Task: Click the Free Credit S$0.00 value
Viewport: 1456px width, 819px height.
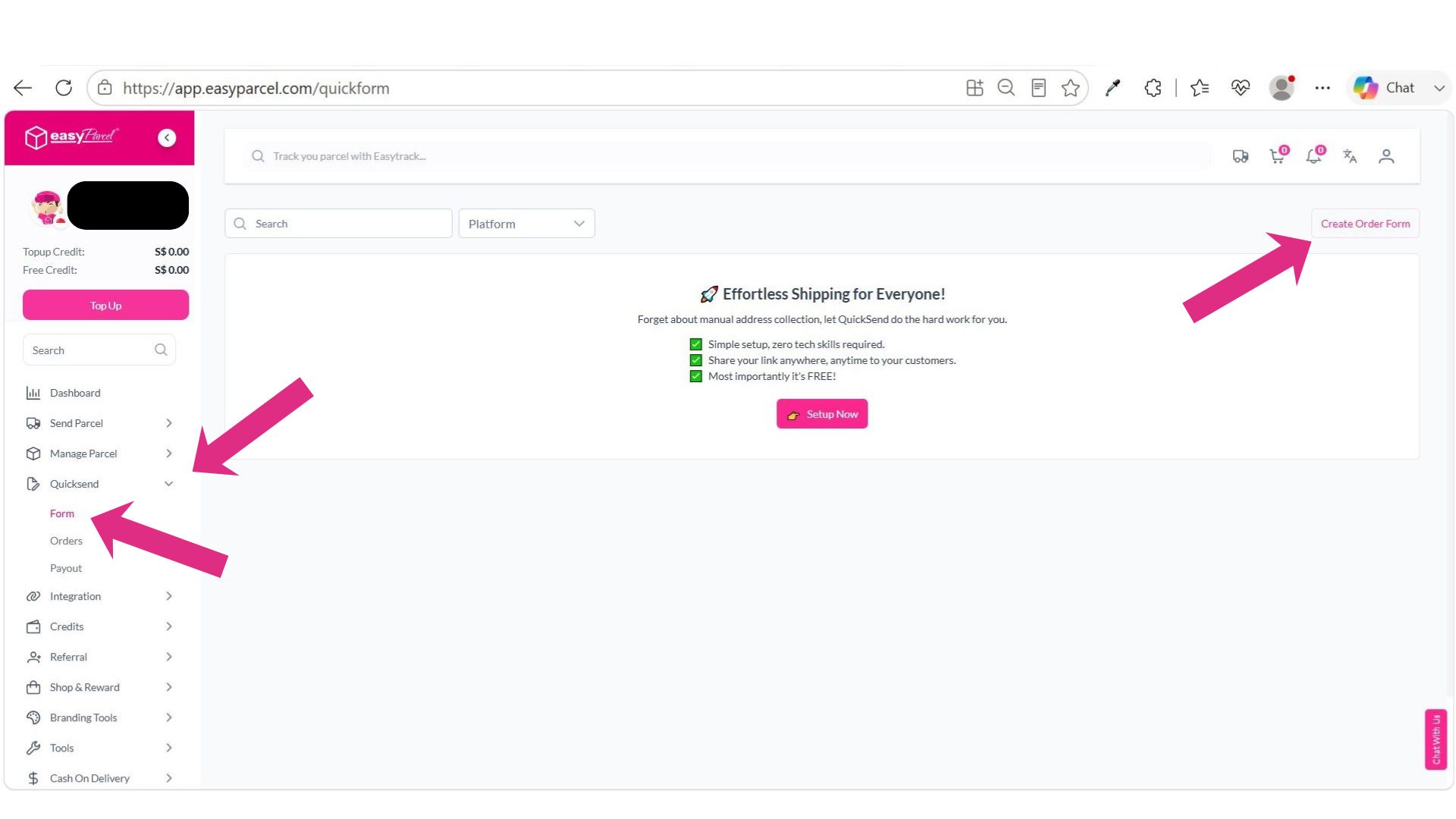Action: [171, 270]
